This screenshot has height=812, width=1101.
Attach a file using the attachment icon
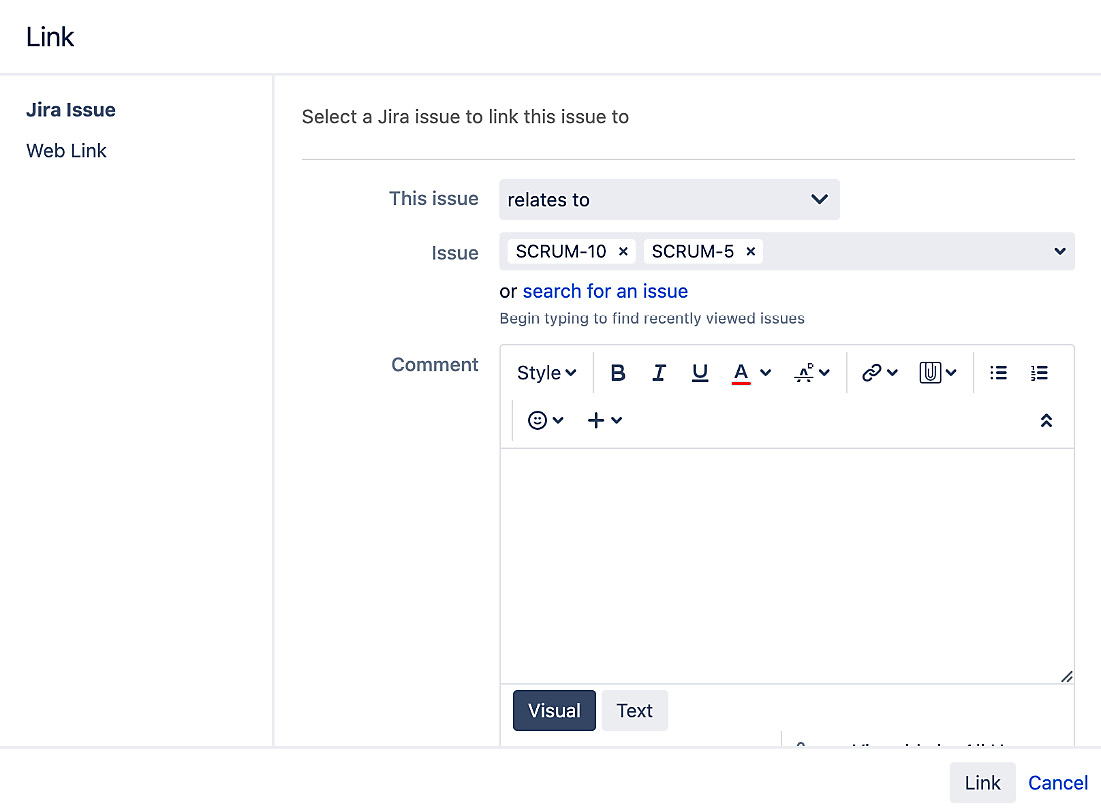[930, 371]
